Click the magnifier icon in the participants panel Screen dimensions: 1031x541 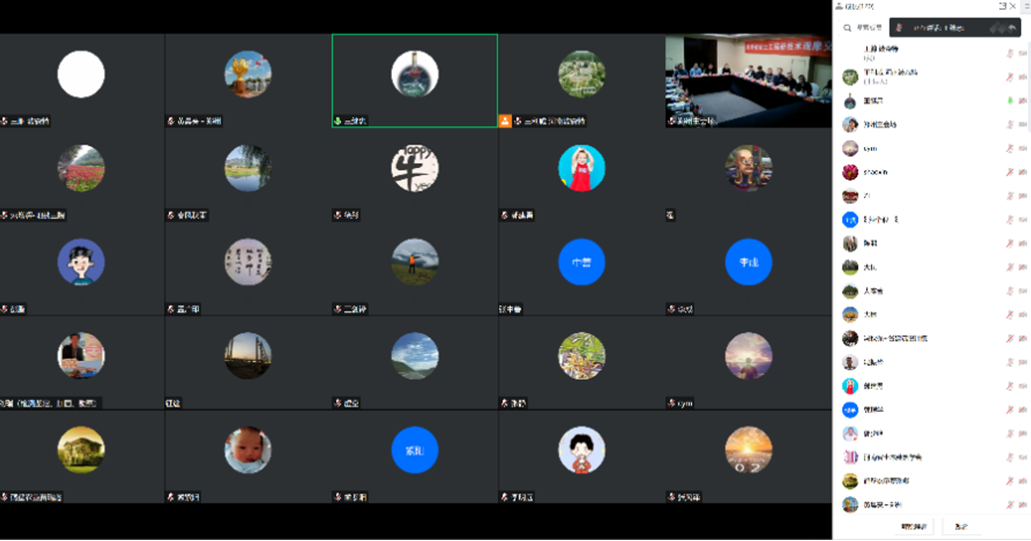click(847, 28)
